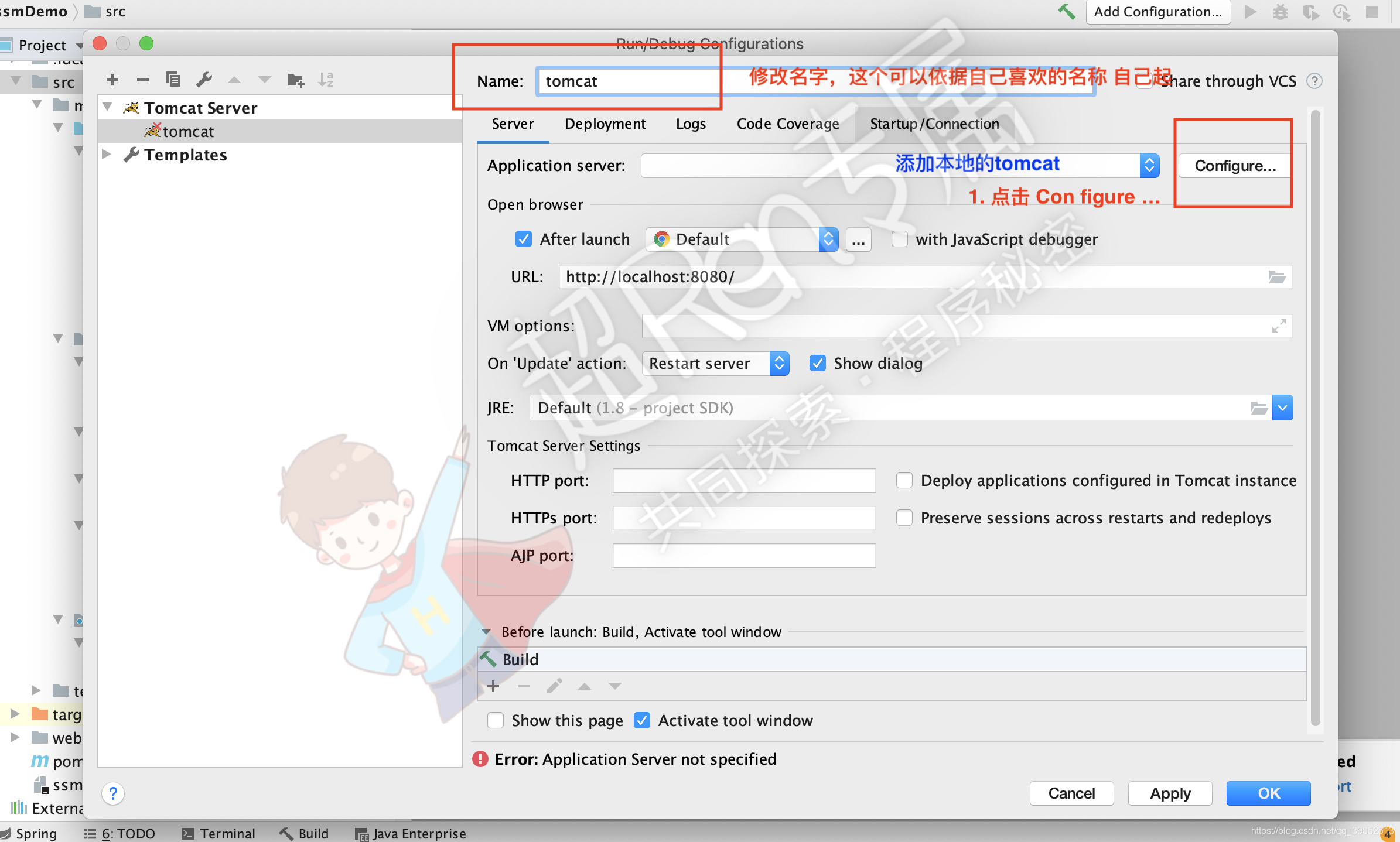Copy configuration icon in dialog toolbar

(173, 80)
